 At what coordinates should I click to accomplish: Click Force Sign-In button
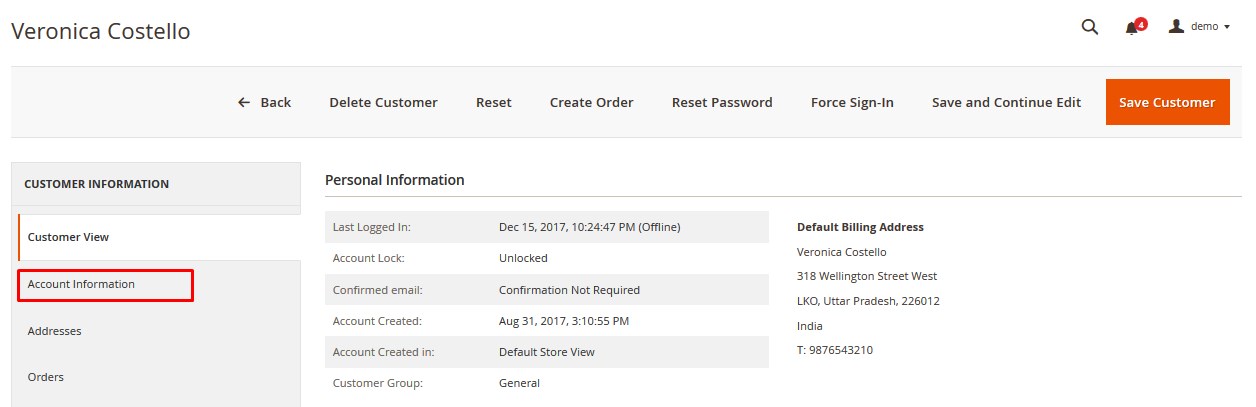(x=852, y=102)
